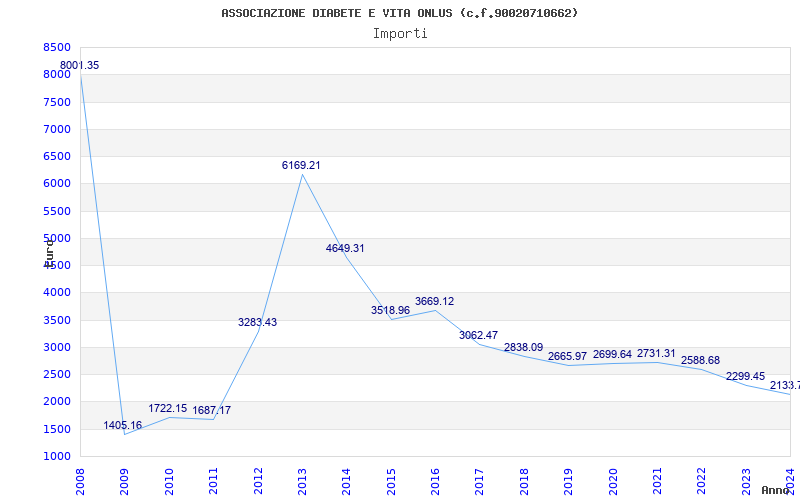Select the 1405.16 data point label
800x500 pixels.
(123, 426)
